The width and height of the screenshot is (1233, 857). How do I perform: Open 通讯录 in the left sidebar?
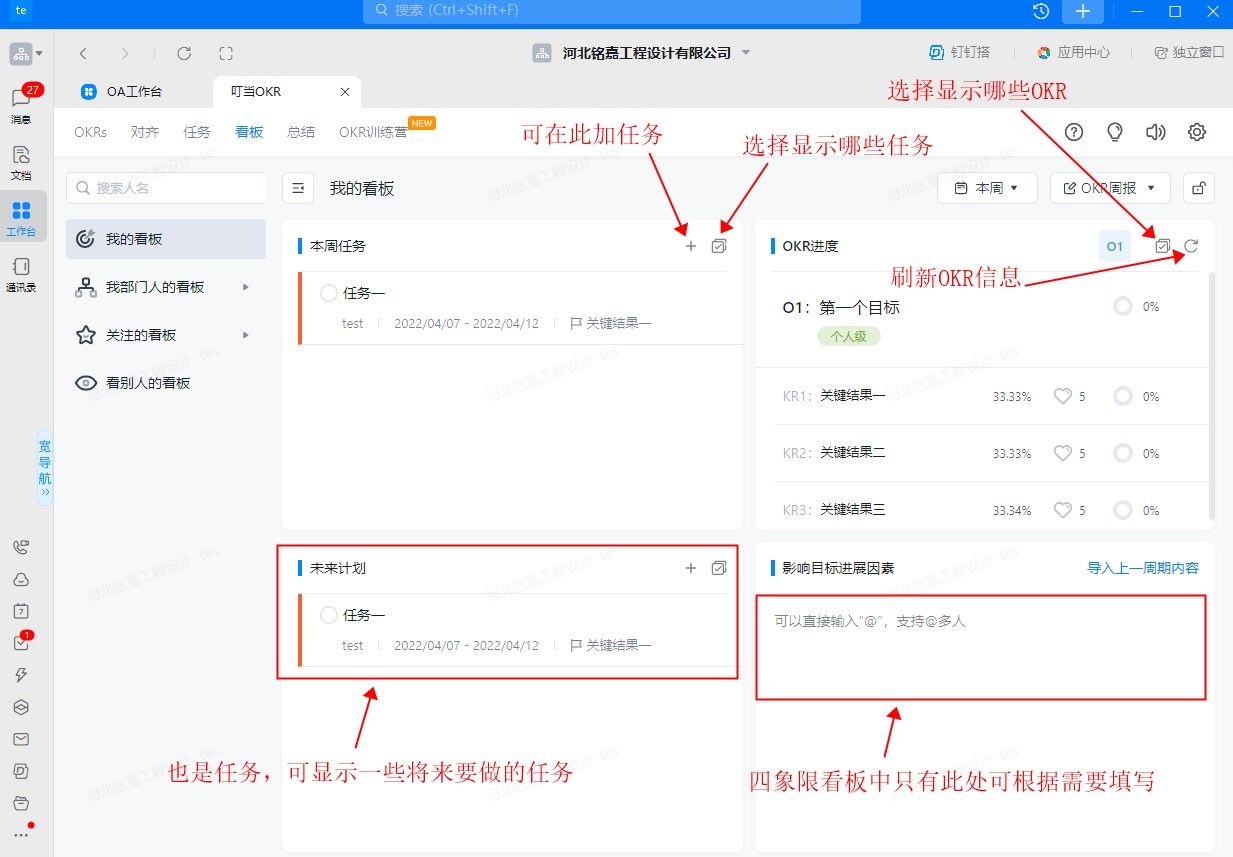[21, 274]
